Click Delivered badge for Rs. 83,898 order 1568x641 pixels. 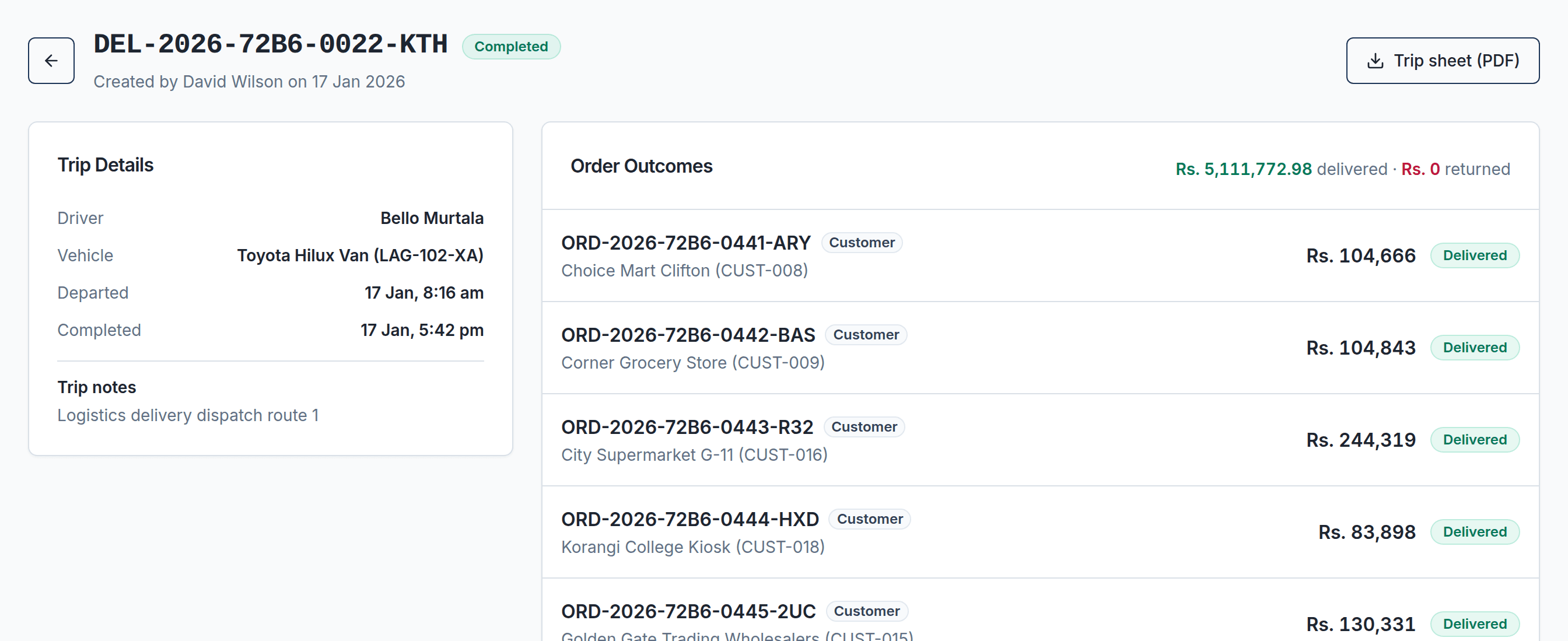point(1474,532)
